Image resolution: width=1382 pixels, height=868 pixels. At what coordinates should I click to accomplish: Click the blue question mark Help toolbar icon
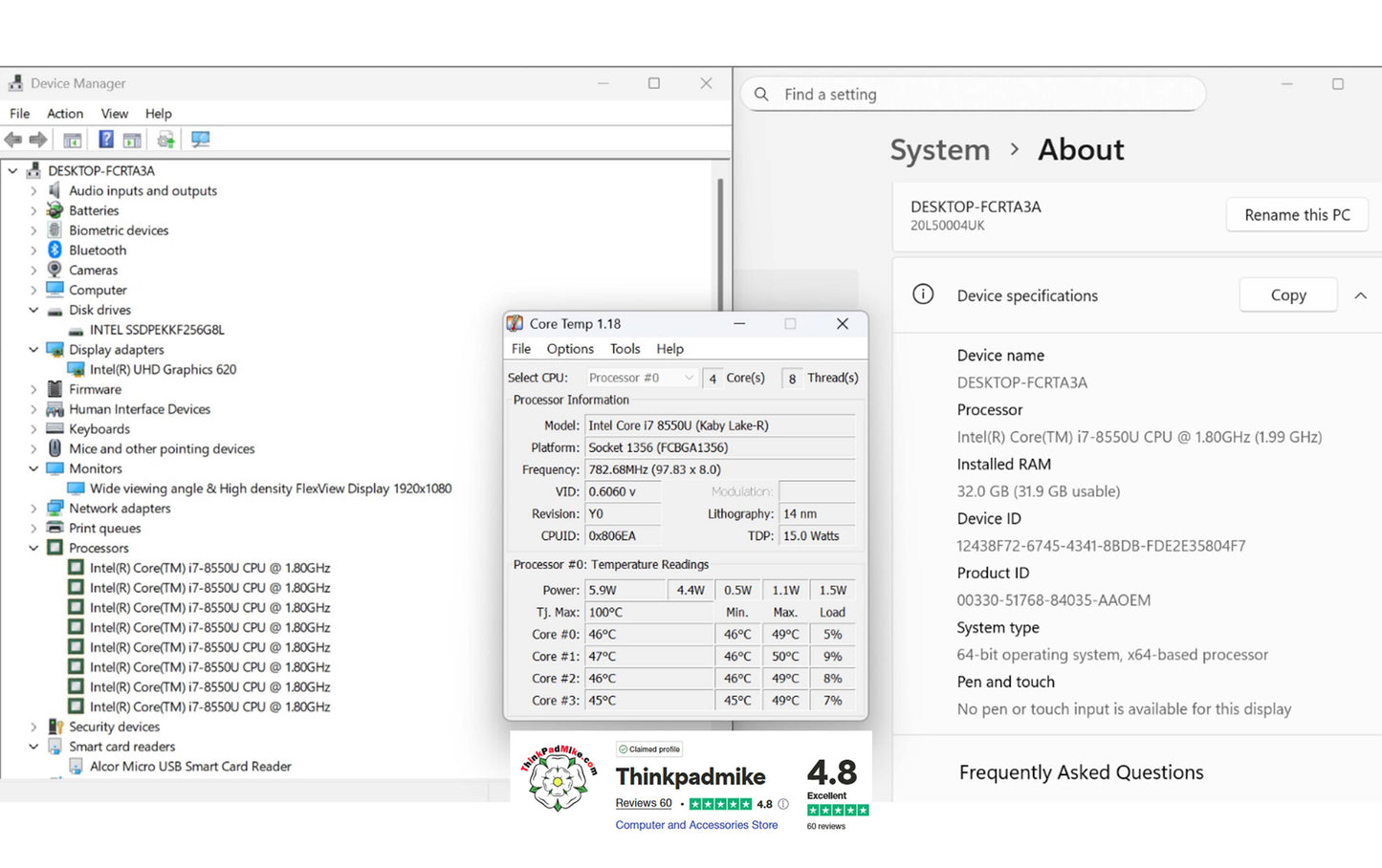coord(106,140)
